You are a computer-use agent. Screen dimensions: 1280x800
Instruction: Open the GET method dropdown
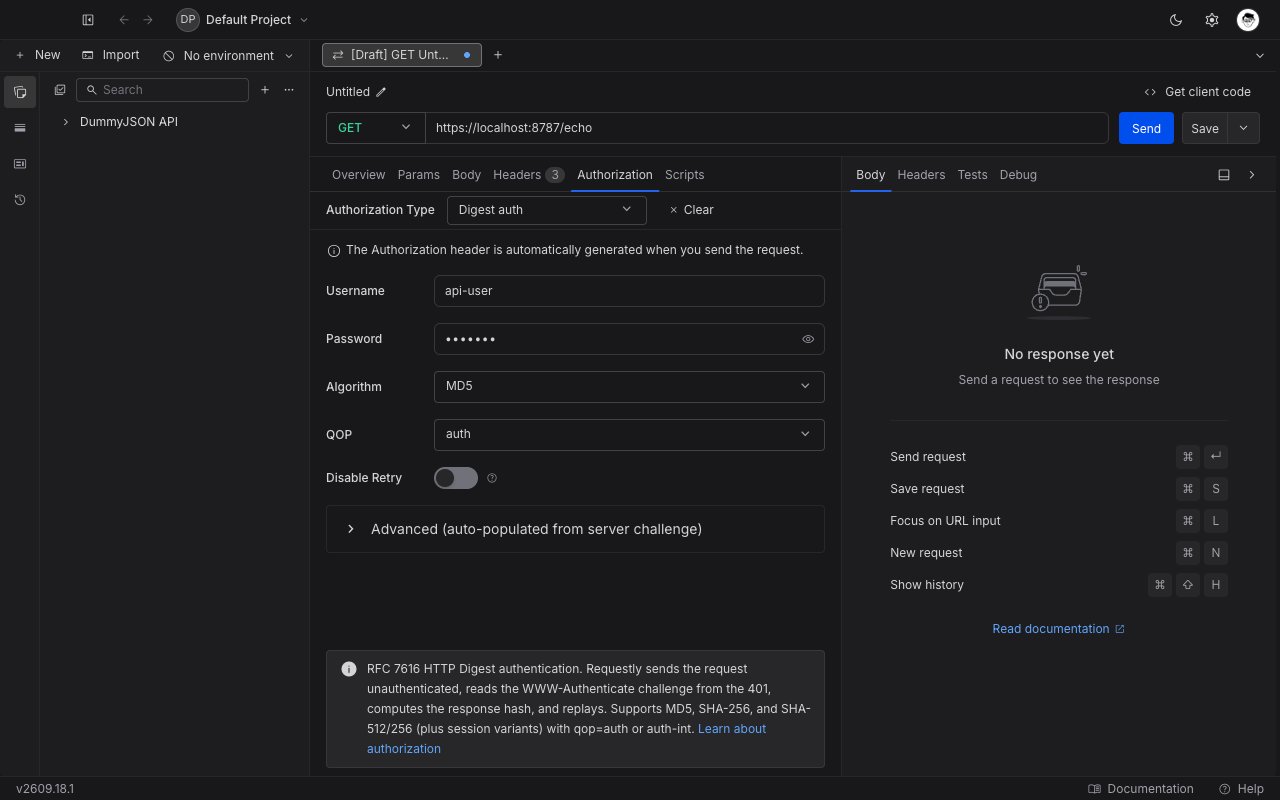[x=376, y=128]
